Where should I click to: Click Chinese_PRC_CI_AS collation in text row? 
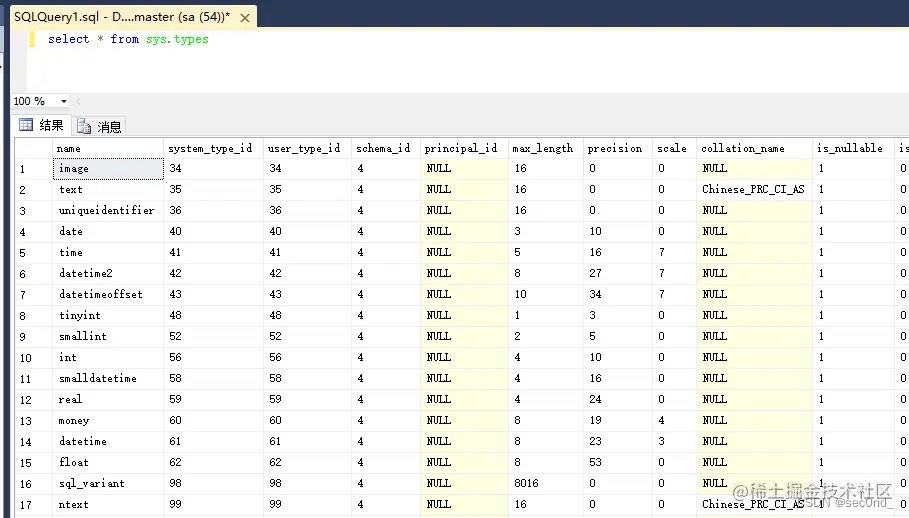point(754,189)
